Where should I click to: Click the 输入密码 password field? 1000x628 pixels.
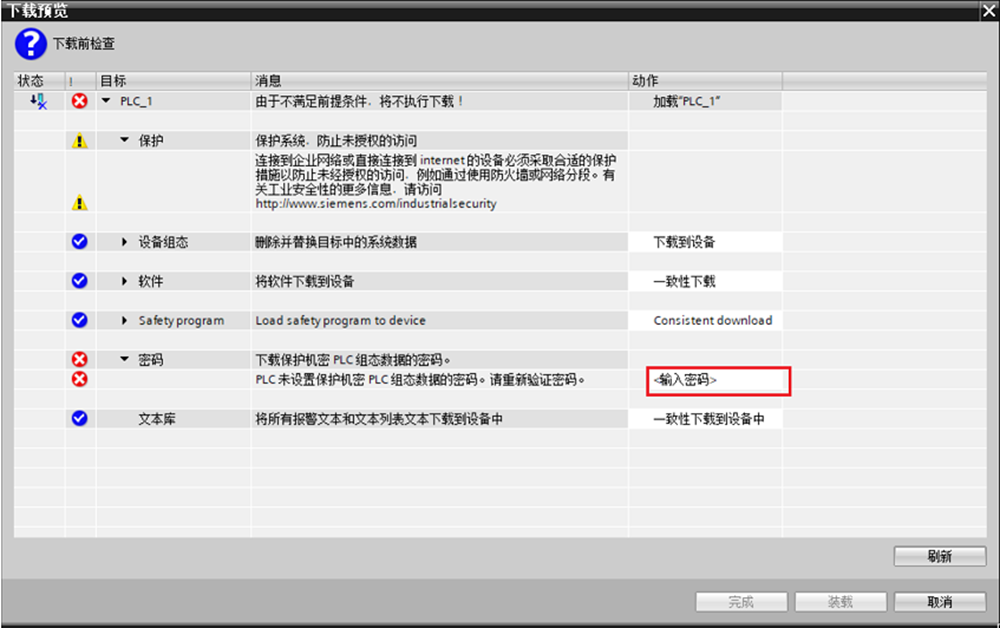[719, 381]
